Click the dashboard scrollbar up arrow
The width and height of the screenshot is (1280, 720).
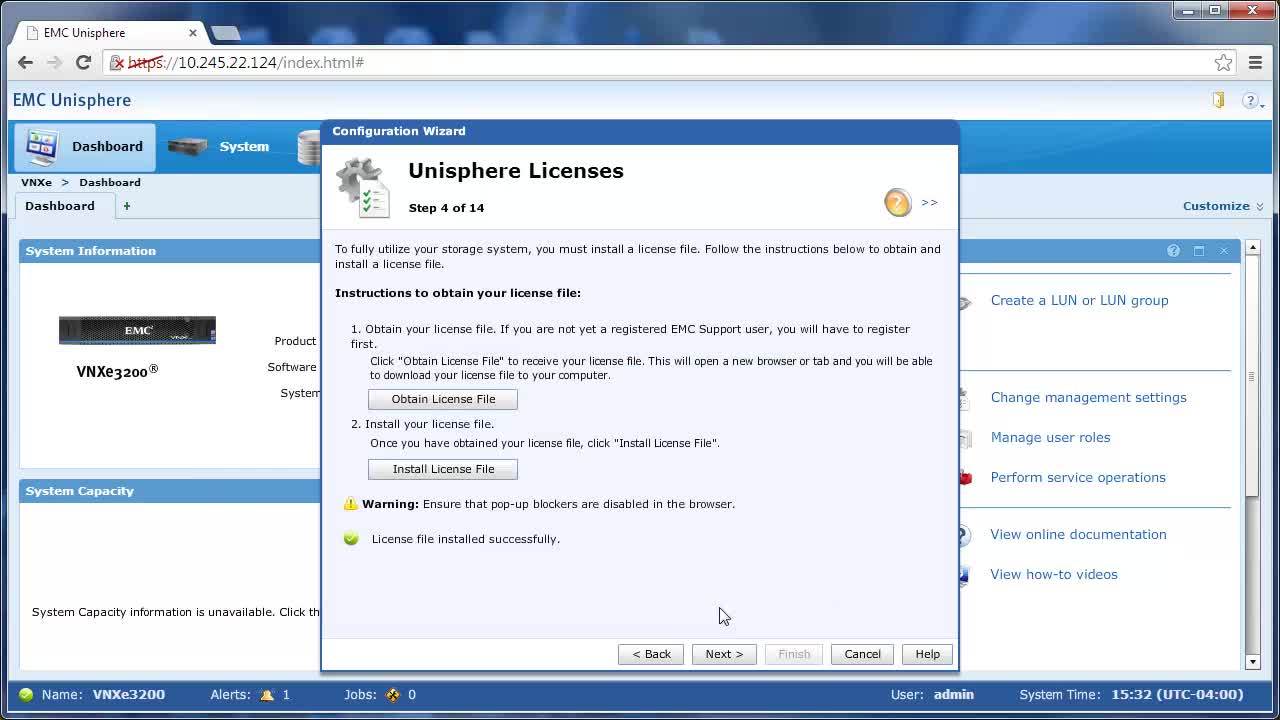click(1252, 247)
